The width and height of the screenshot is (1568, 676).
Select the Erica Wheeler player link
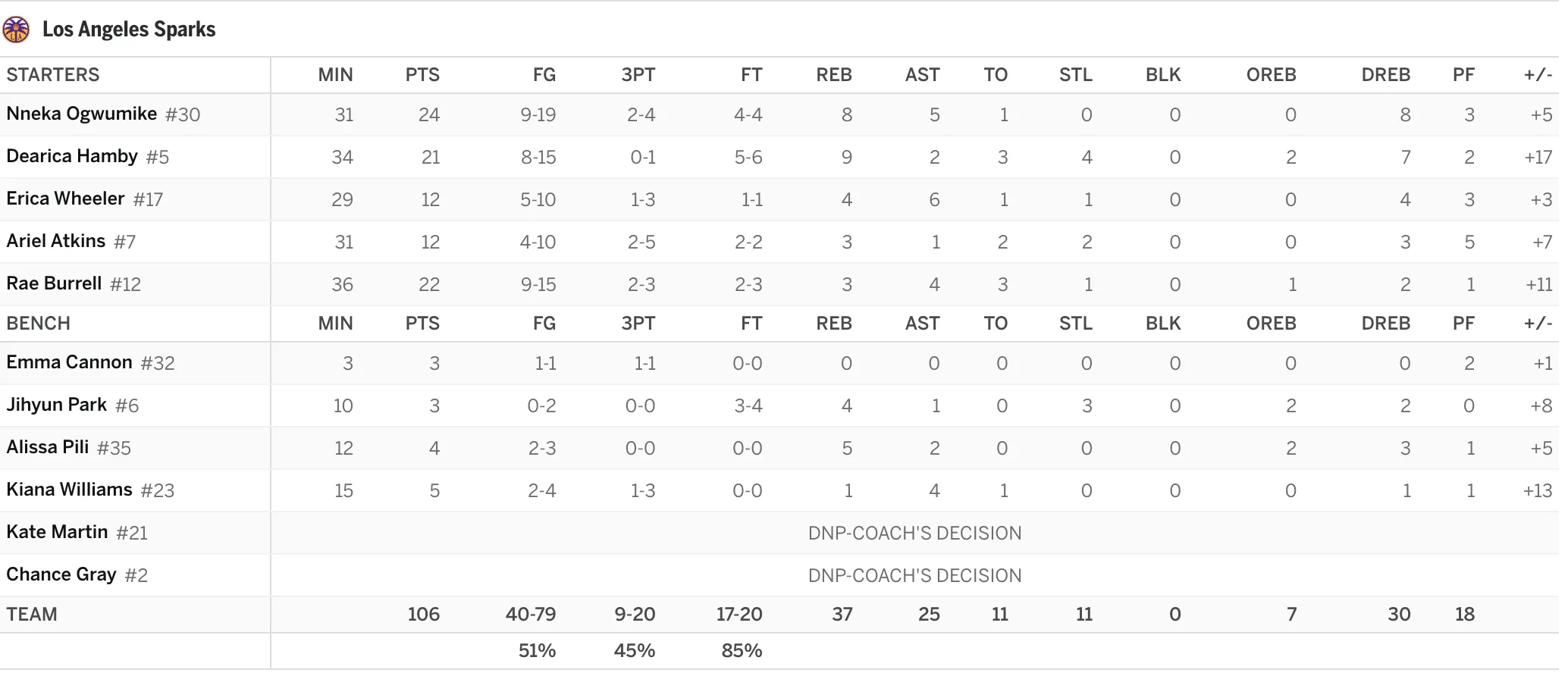(65, 199)
